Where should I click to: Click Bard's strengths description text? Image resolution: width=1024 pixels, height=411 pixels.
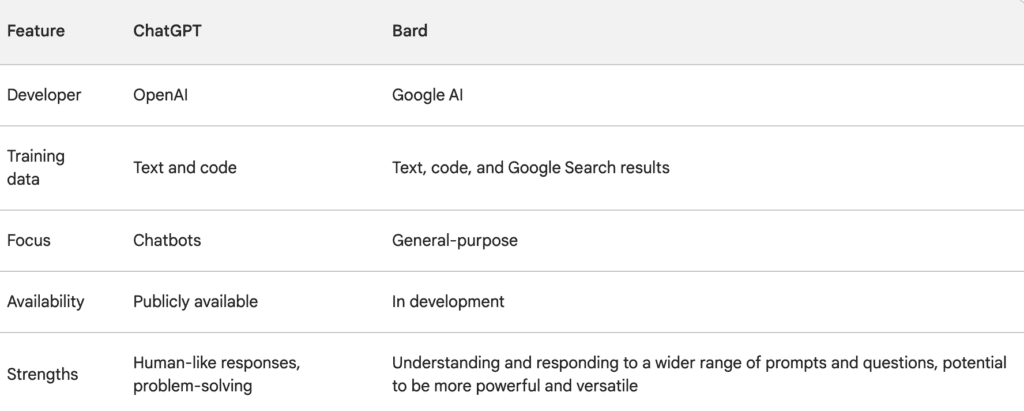[x=698, y=363]
